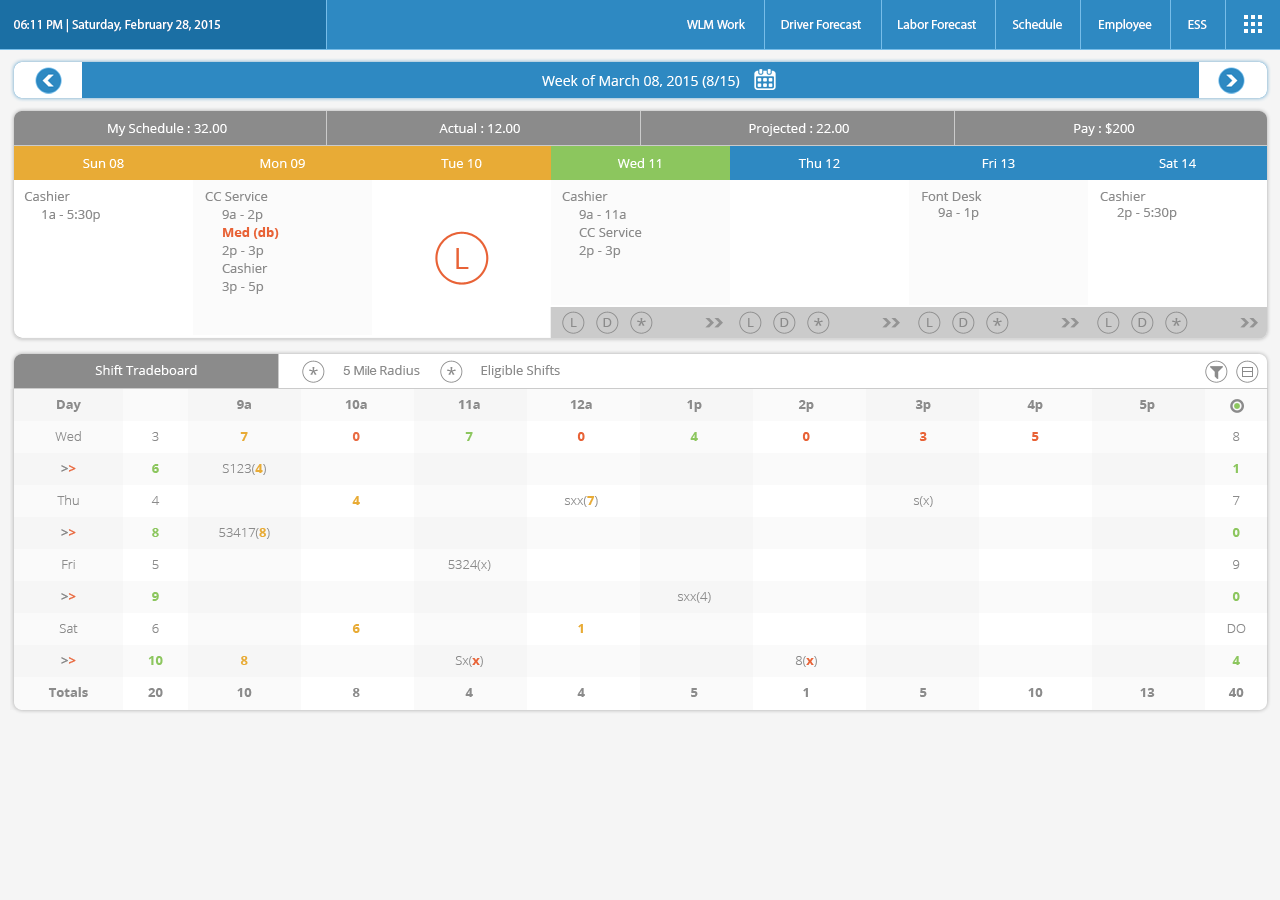The height and width of the screenshot is (900, 1280).
Task: Go to next week arrow
Action: click(x=1231, y=80)
